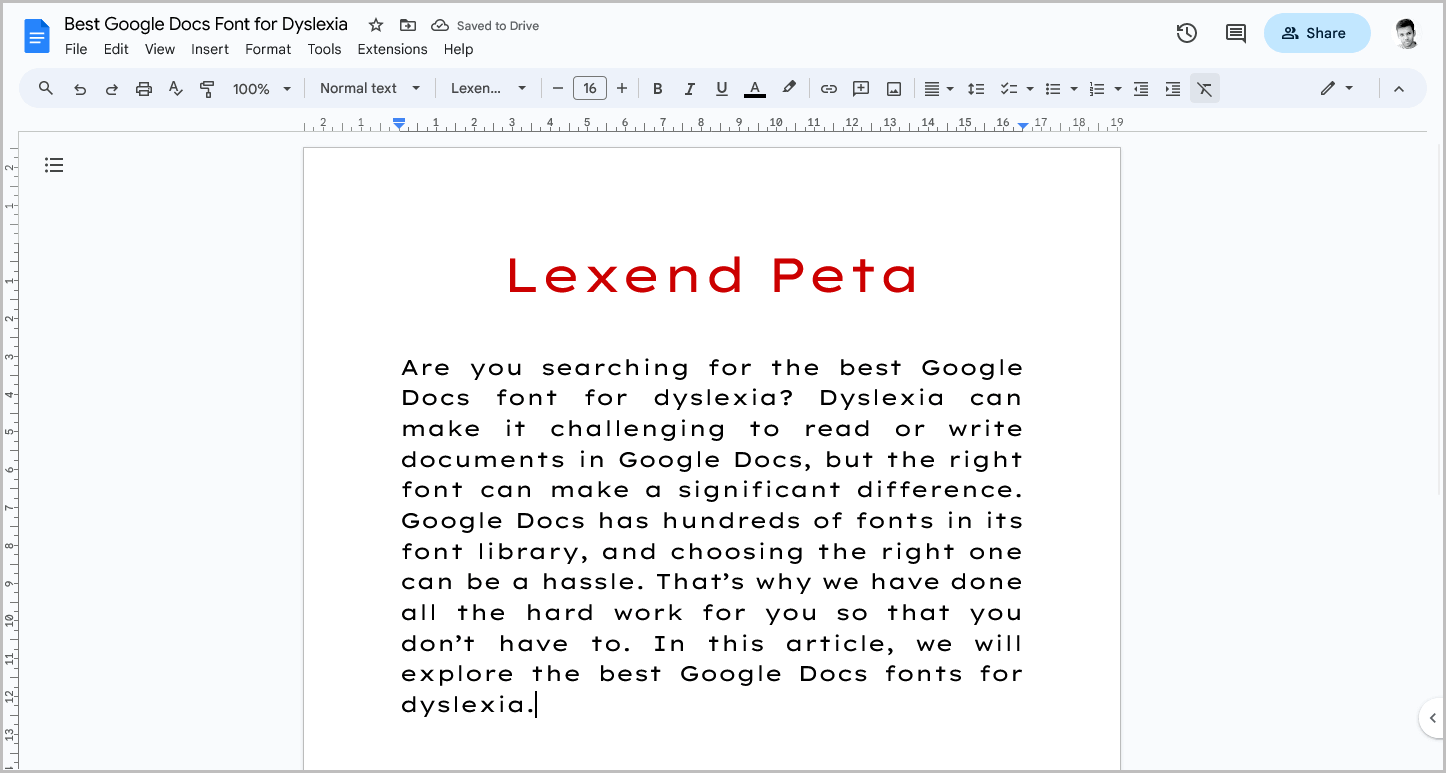This screenshot has height=773, width=1446.
Task: Open the comments history icon
Action: (x=1236, y=33)
